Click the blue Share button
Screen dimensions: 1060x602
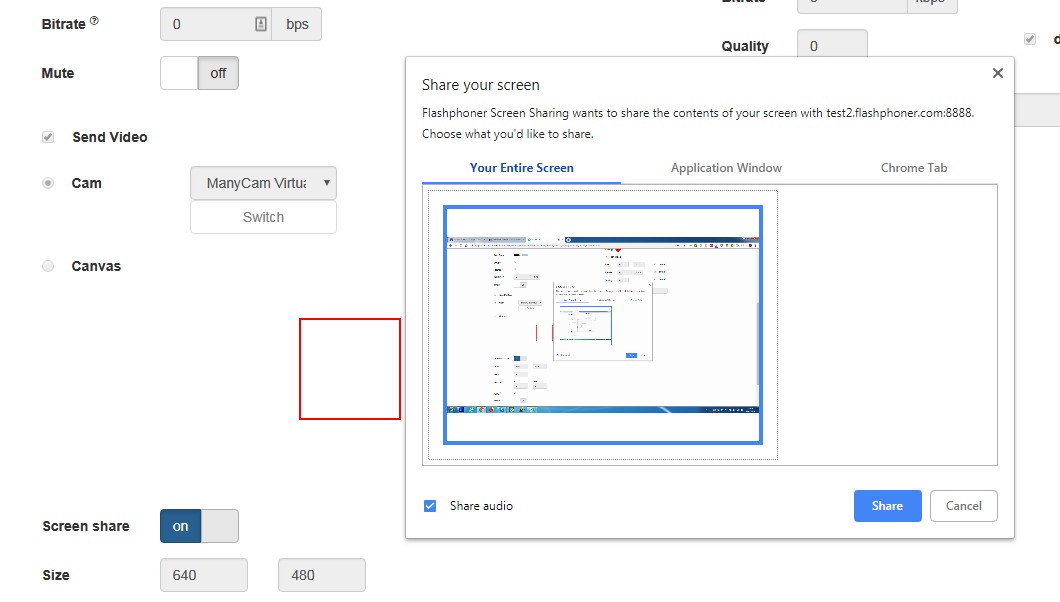(887, 506)
